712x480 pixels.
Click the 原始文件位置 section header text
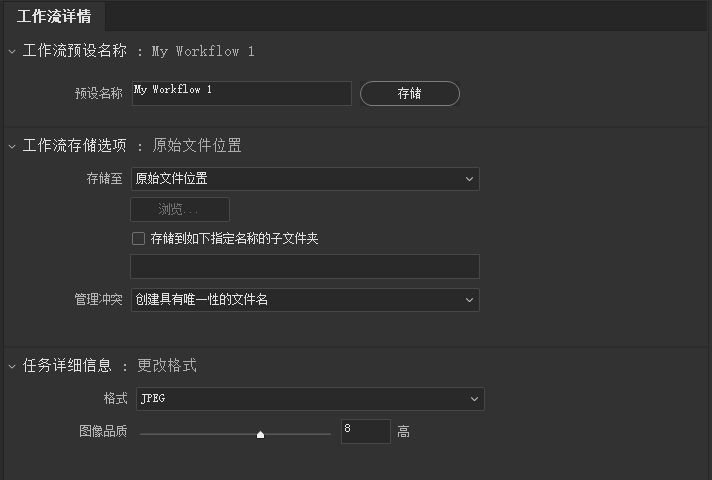point(197,145)
